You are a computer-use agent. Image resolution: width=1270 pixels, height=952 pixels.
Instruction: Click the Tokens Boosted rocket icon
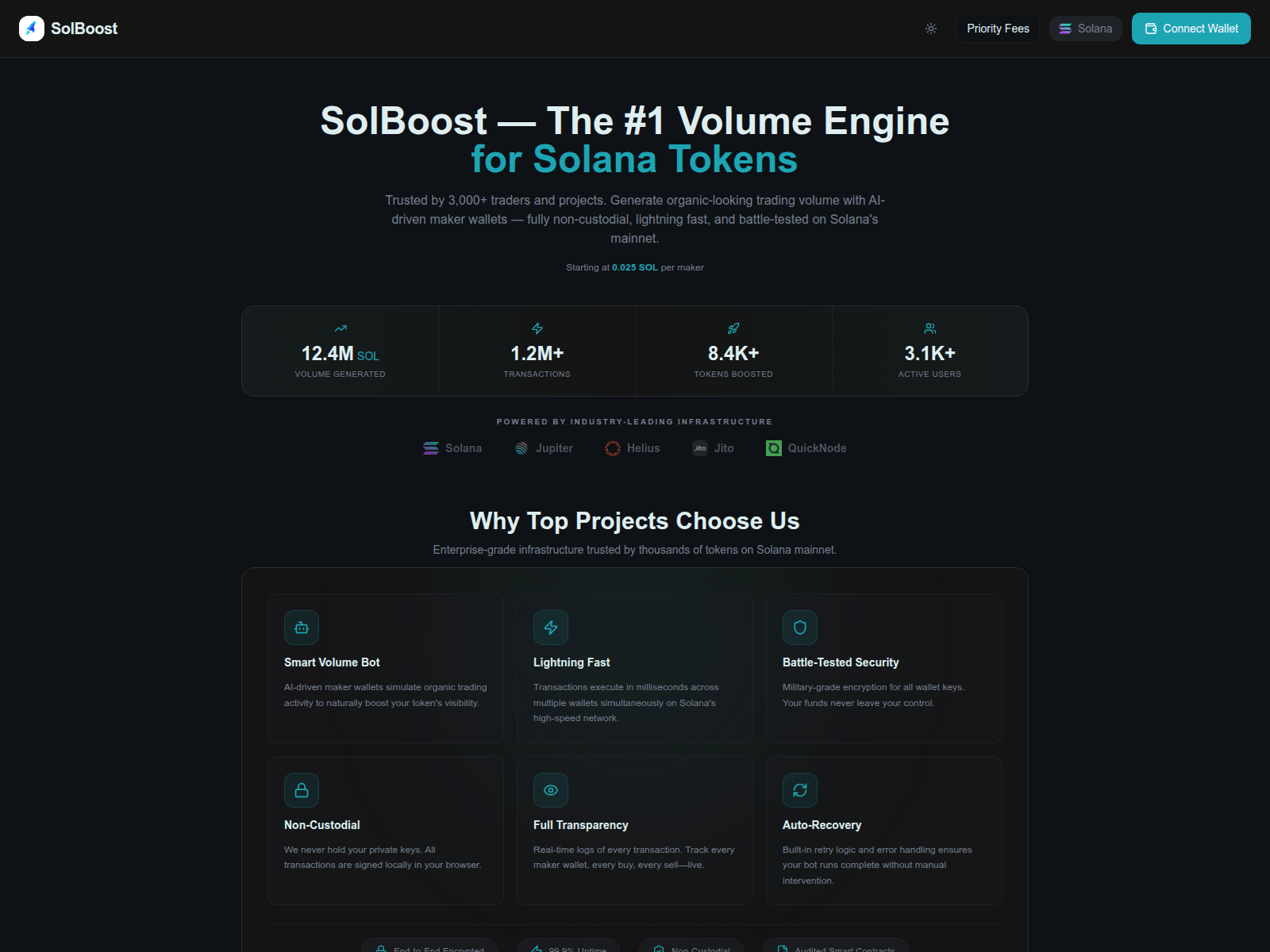pos(733,328)
